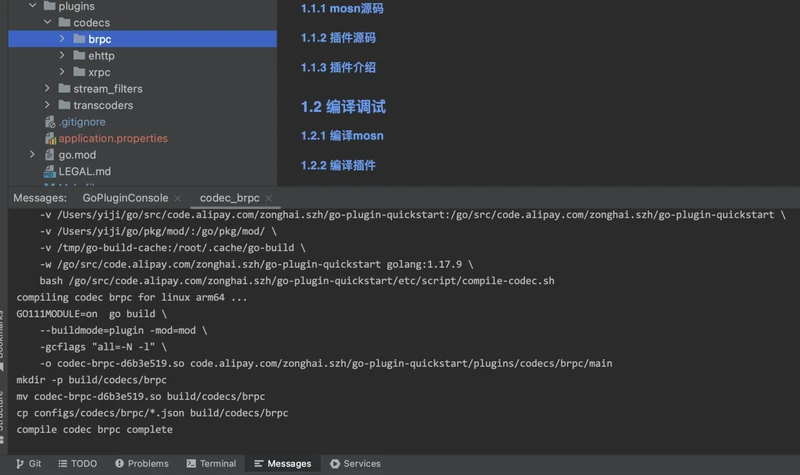Open the Services tool window

click(x=355, y=463)
